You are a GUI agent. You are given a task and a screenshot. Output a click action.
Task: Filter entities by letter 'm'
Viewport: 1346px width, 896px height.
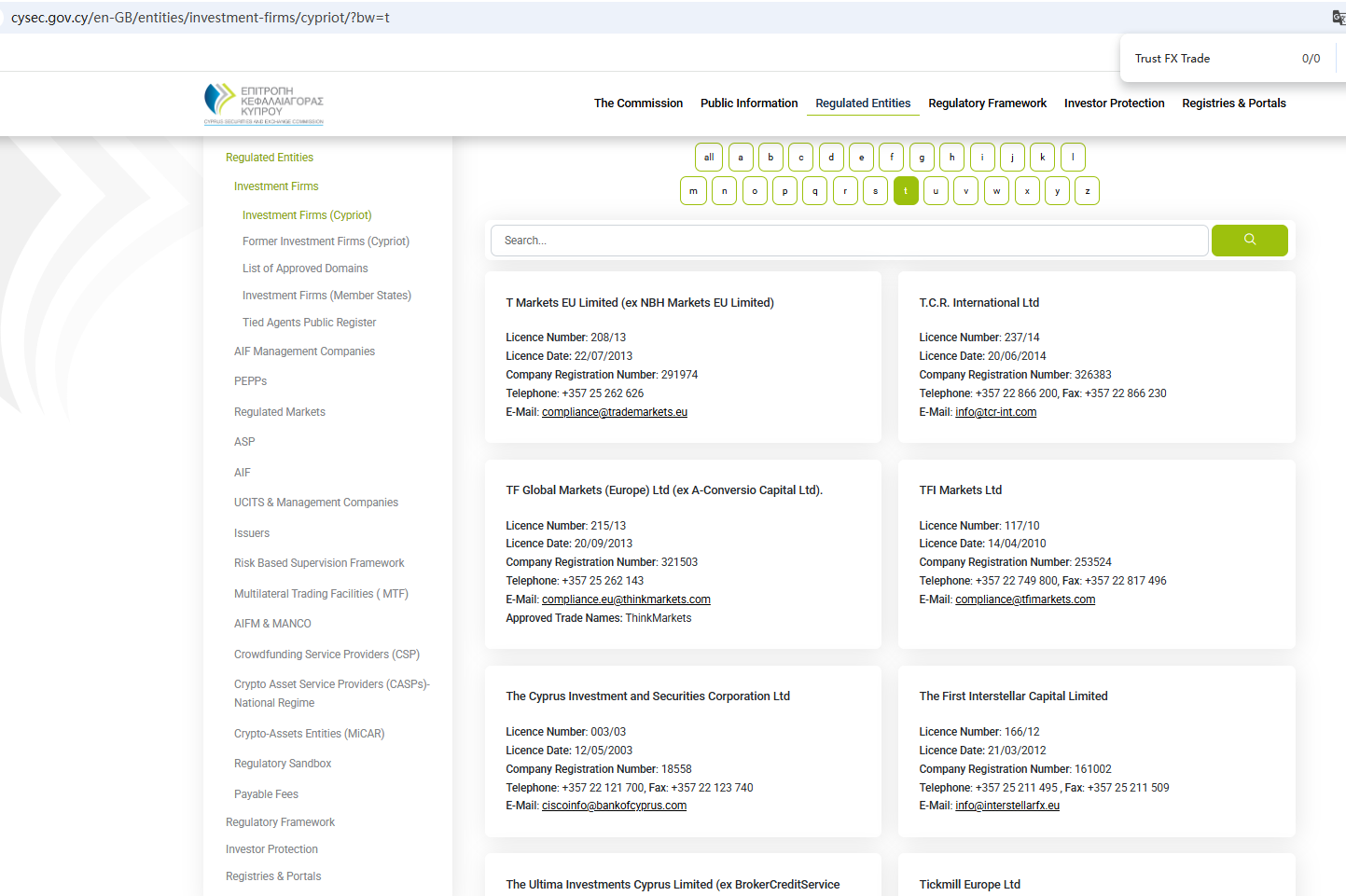pyautogui.click(x=693, y=191)
